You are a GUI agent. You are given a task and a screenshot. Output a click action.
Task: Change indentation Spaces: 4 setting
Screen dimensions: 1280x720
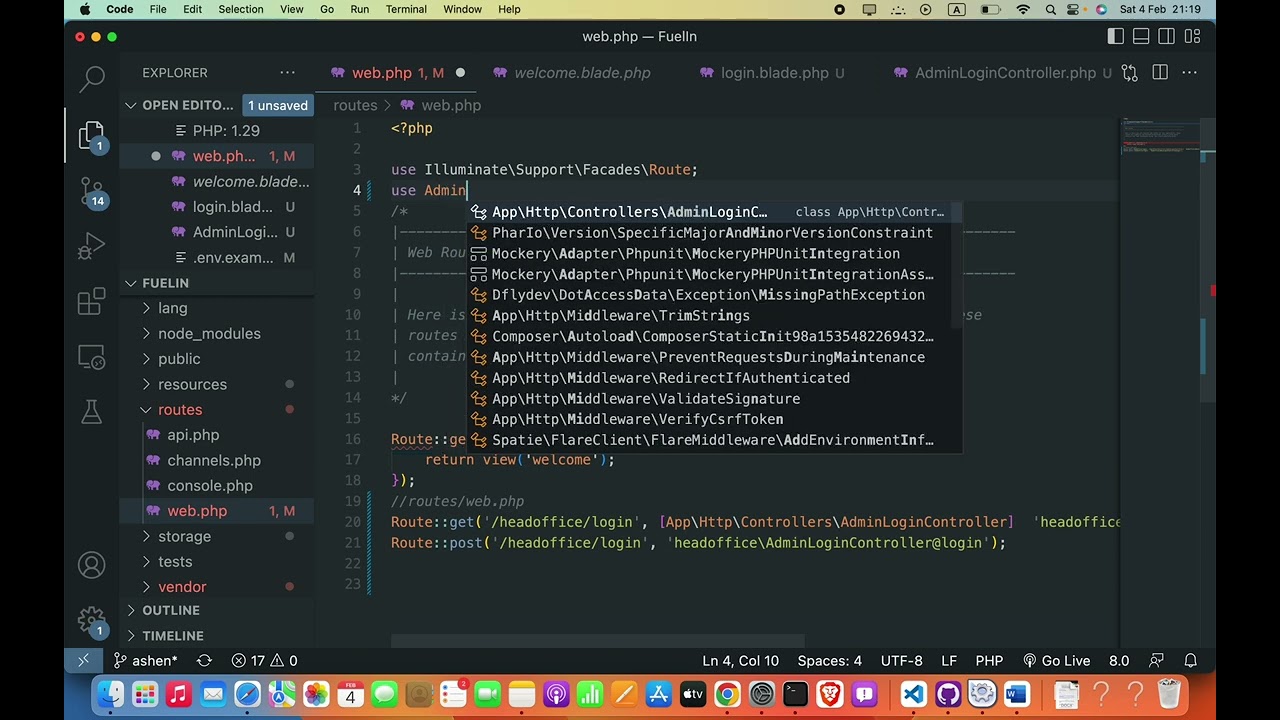pos(829,660)
